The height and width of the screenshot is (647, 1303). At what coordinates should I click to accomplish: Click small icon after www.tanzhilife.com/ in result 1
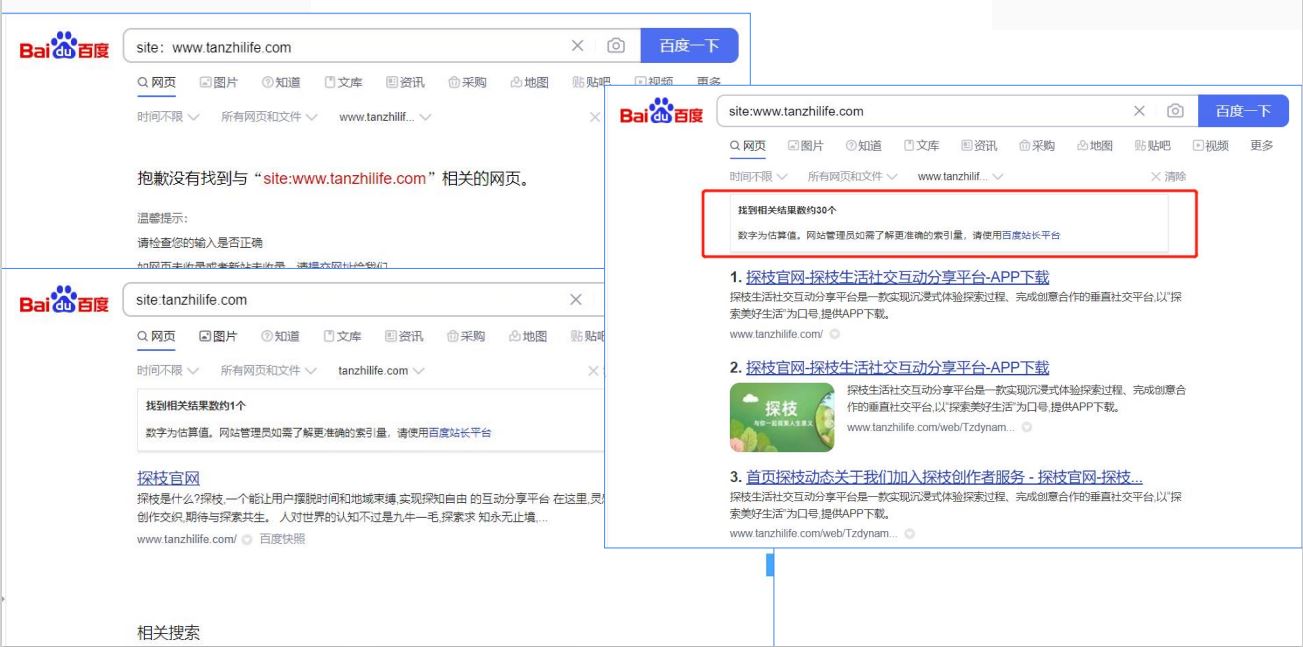(x=834, y=334)
